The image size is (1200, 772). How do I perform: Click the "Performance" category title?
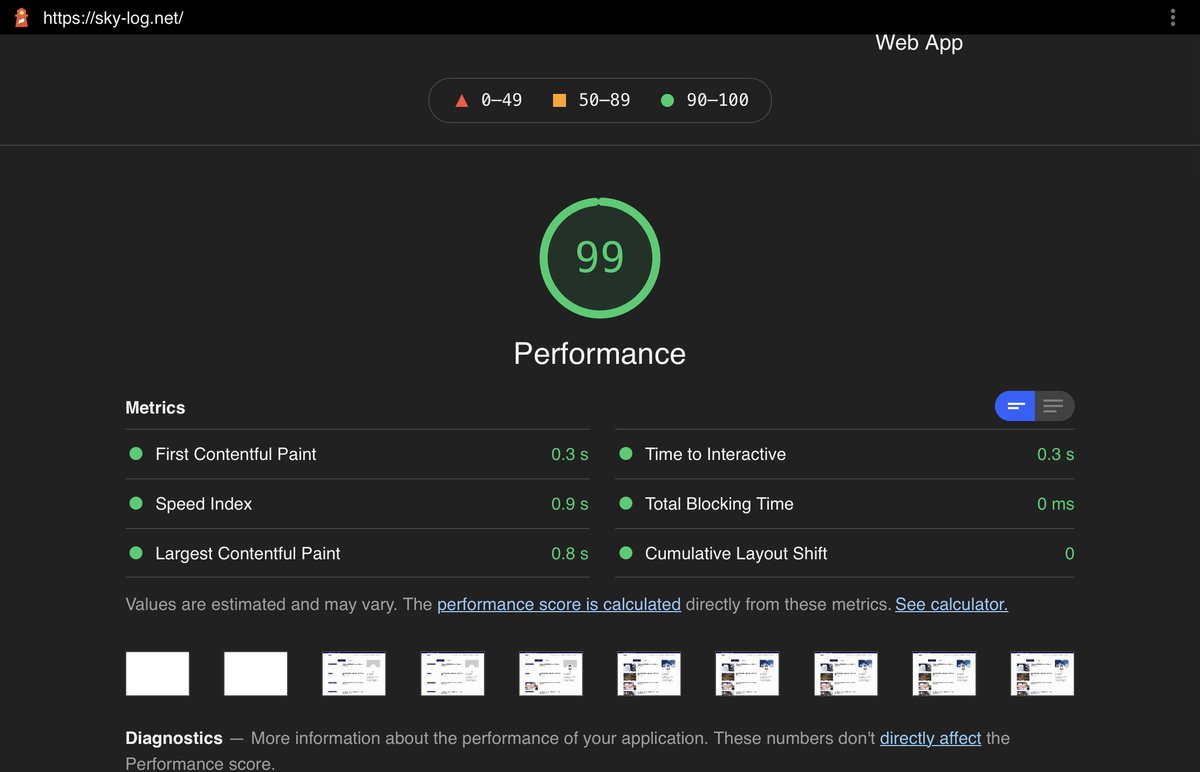click(x=600, y=354)
